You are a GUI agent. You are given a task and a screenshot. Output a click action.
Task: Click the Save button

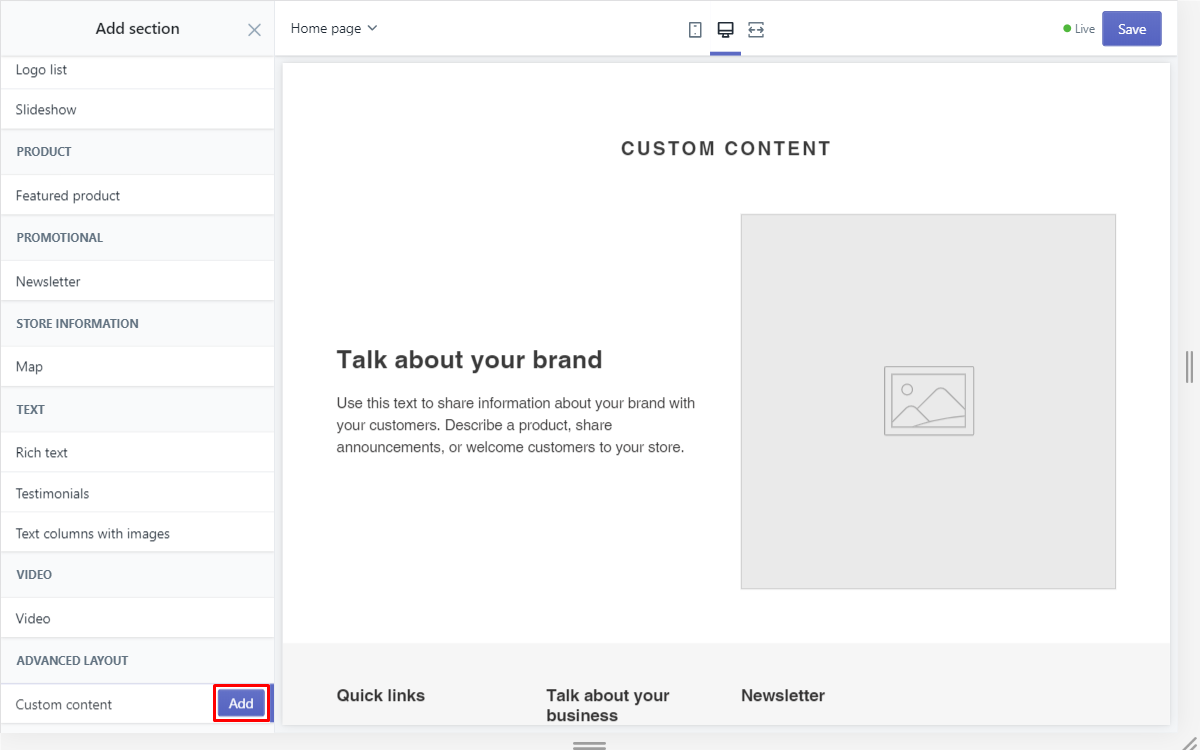(1132, 29)
